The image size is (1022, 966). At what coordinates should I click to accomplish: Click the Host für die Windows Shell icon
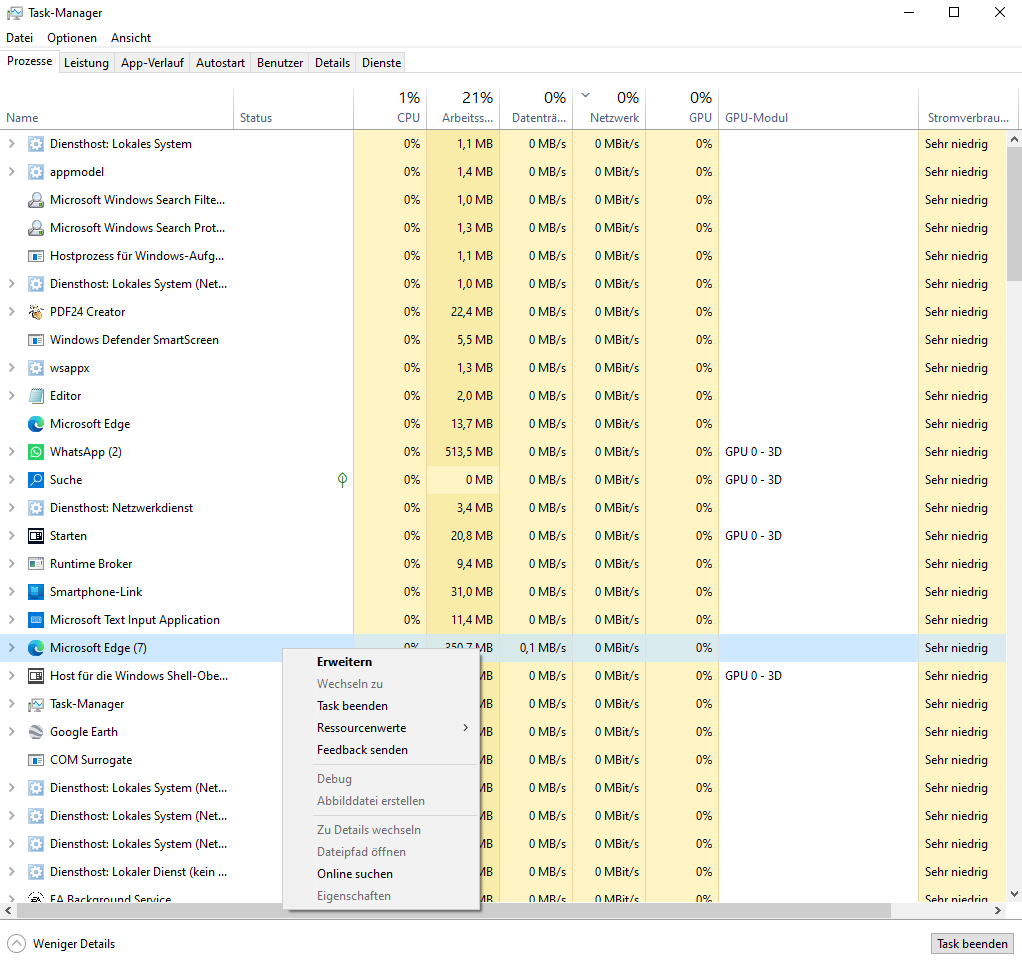pos(36,676)
